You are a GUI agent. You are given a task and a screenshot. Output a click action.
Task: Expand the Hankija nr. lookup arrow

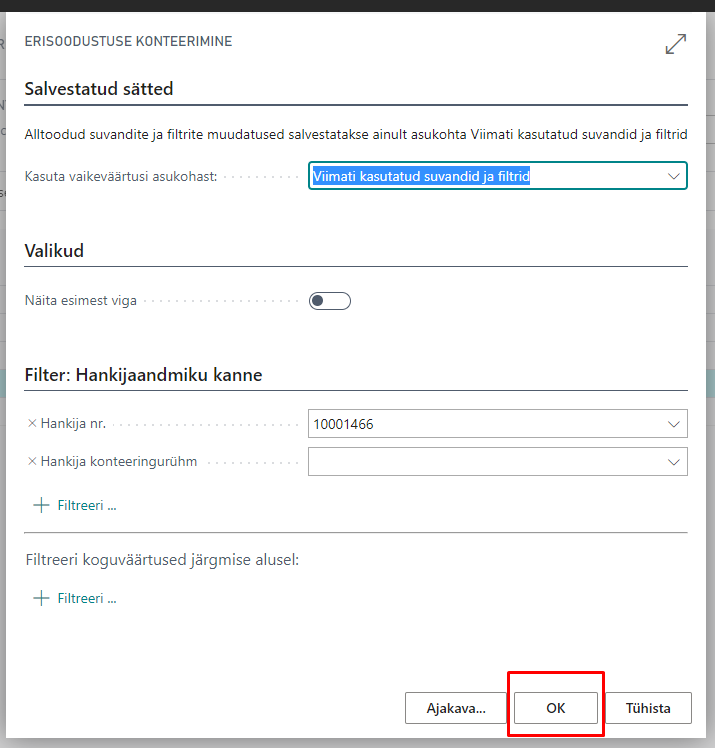click(673, 424)
